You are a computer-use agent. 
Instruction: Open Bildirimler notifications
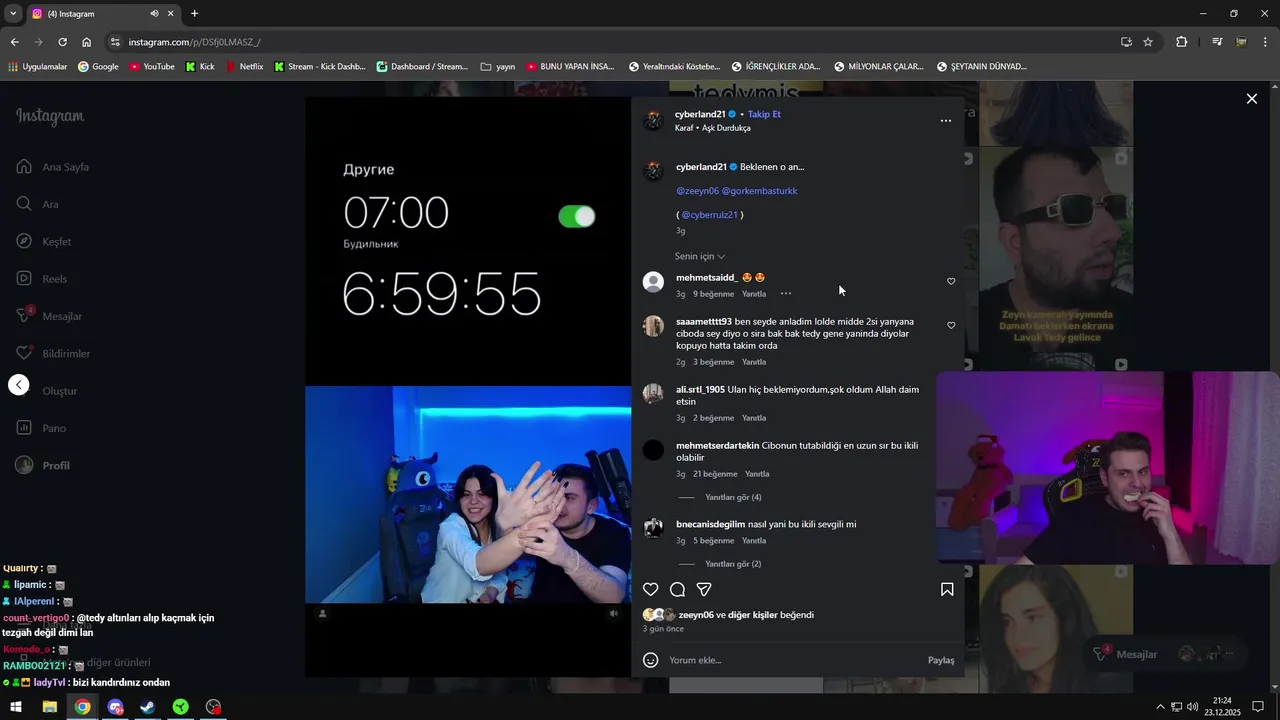53,353
